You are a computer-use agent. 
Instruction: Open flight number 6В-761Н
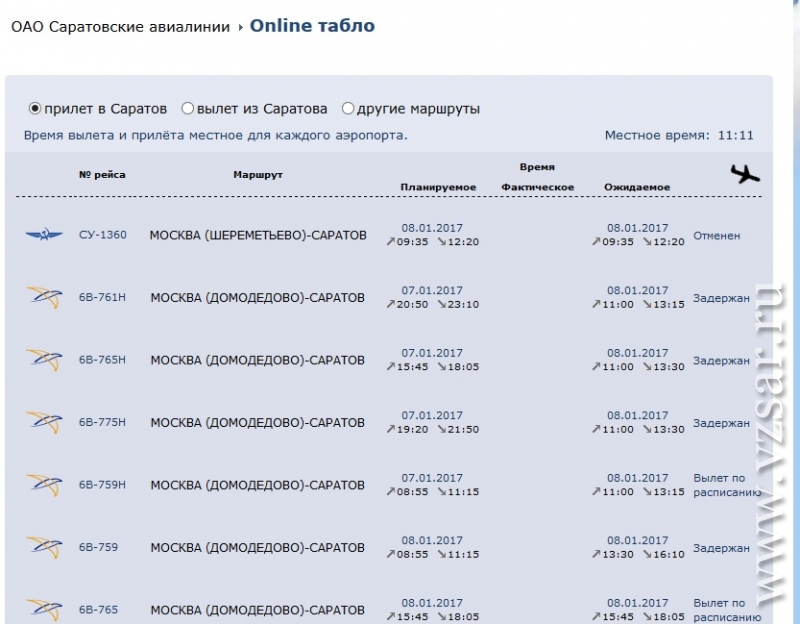102,297
